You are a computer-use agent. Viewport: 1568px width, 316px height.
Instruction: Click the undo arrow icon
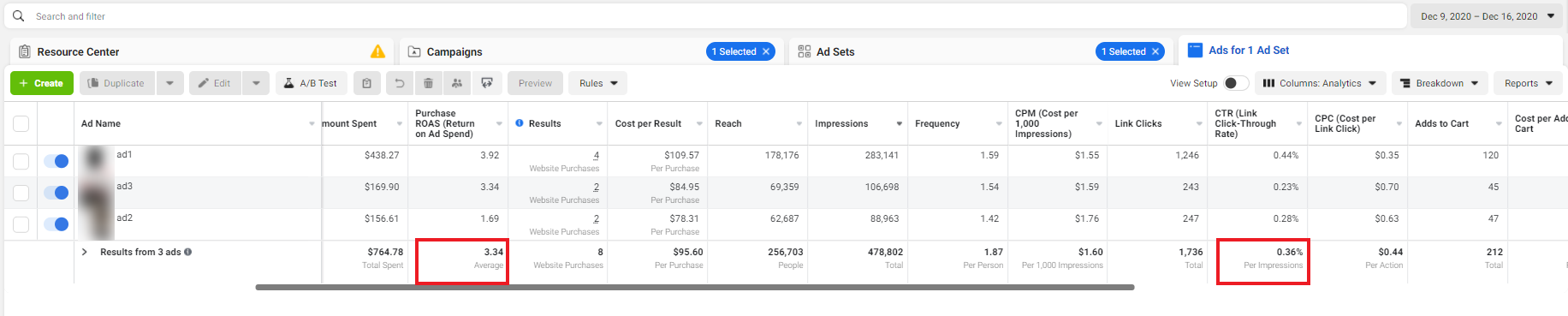coord(399,83)
